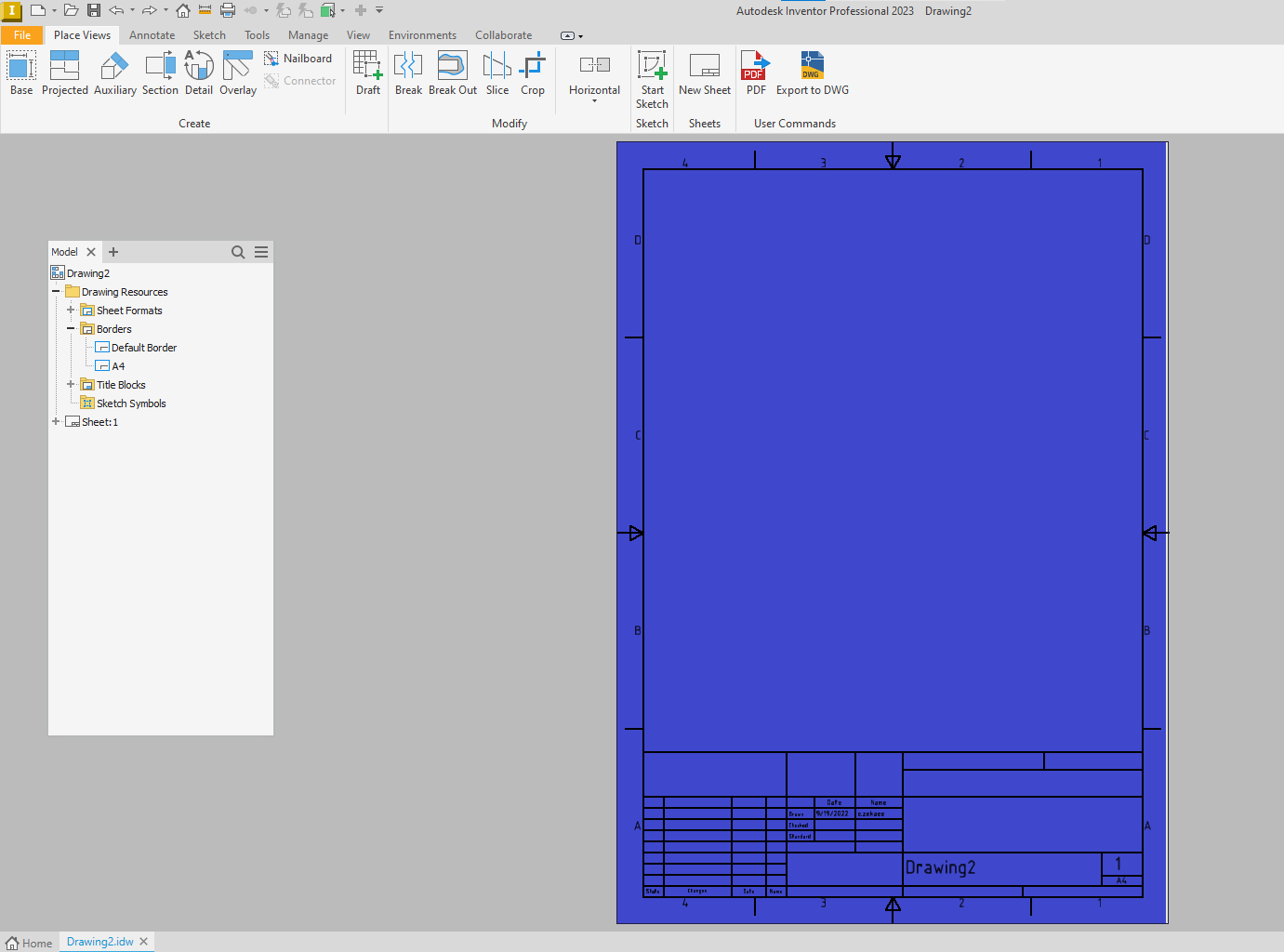1284x952 pixels.
Task: Open the File menu
Action: (22, 35)
